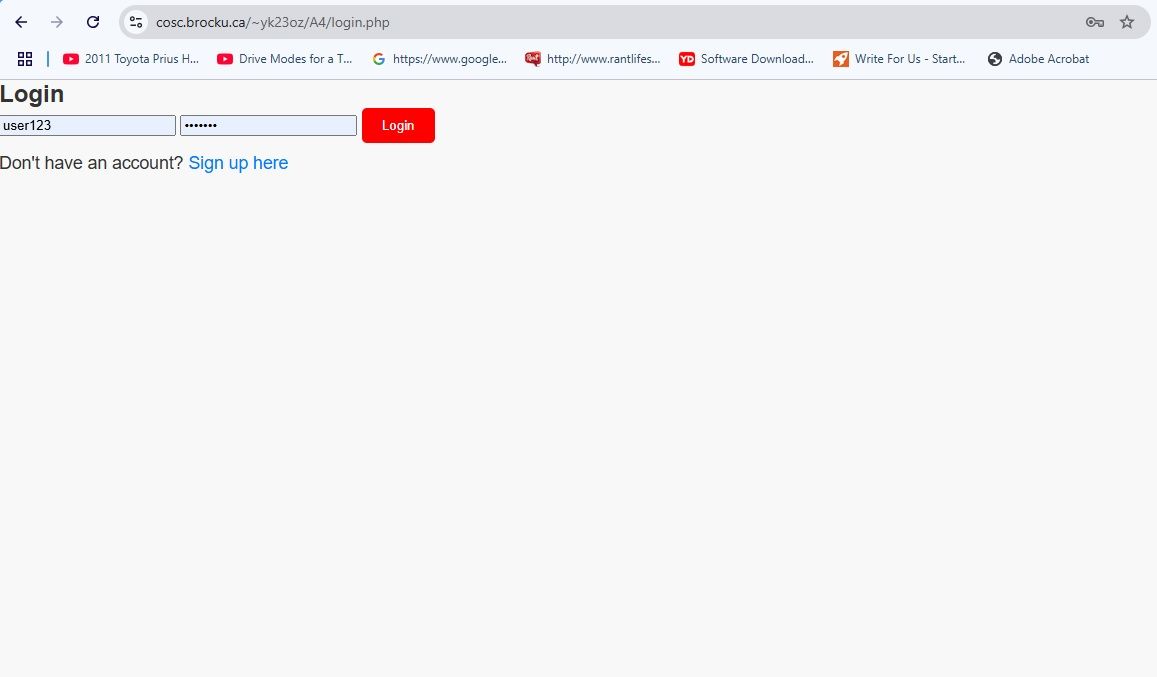Click the username field containing user123
Image resolution: width=1157 pixels, height=677 pixels.
pyautogui.click(x=87, y=125)
